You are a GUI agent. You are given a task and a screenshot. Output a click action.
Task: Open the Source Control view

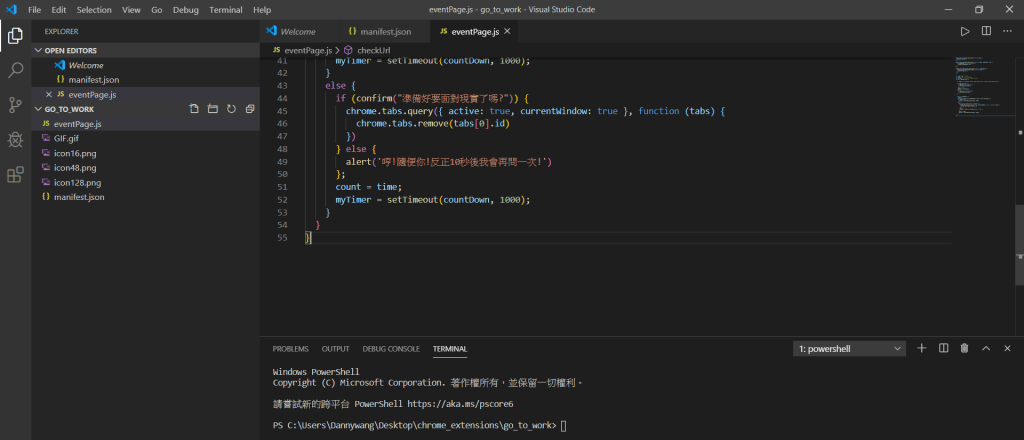coord(15,105)
